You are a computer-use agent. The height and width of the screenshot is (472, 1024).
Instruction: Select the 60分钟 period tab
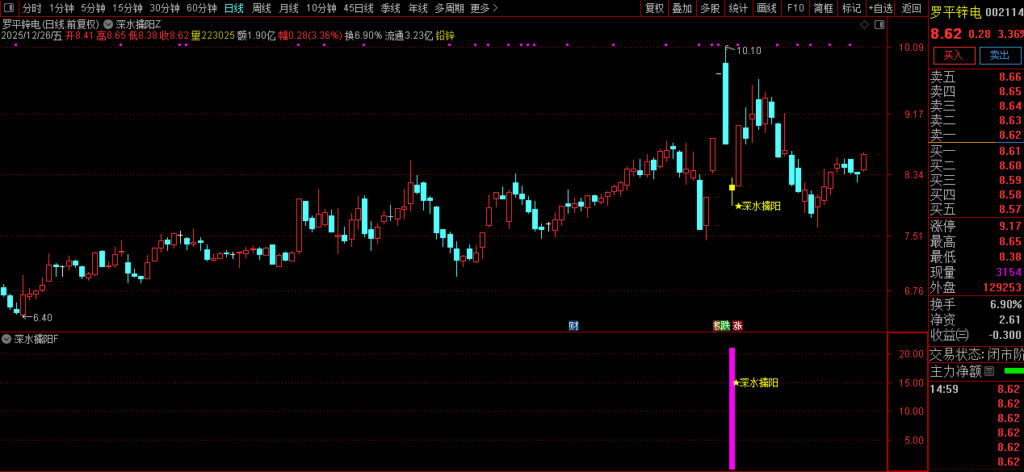(202, 8)
